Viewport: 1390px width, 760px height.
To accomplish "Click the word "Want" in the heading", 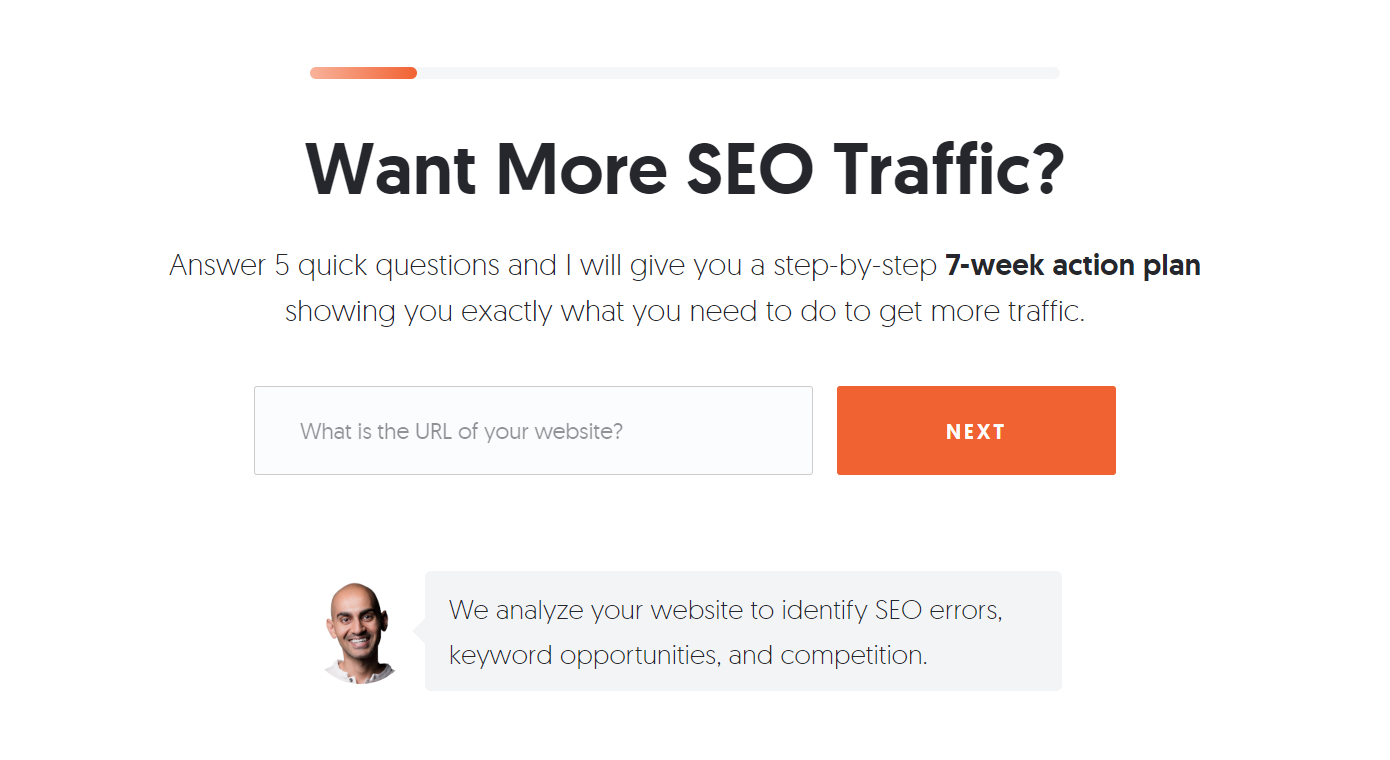I will tap(390, 169).
